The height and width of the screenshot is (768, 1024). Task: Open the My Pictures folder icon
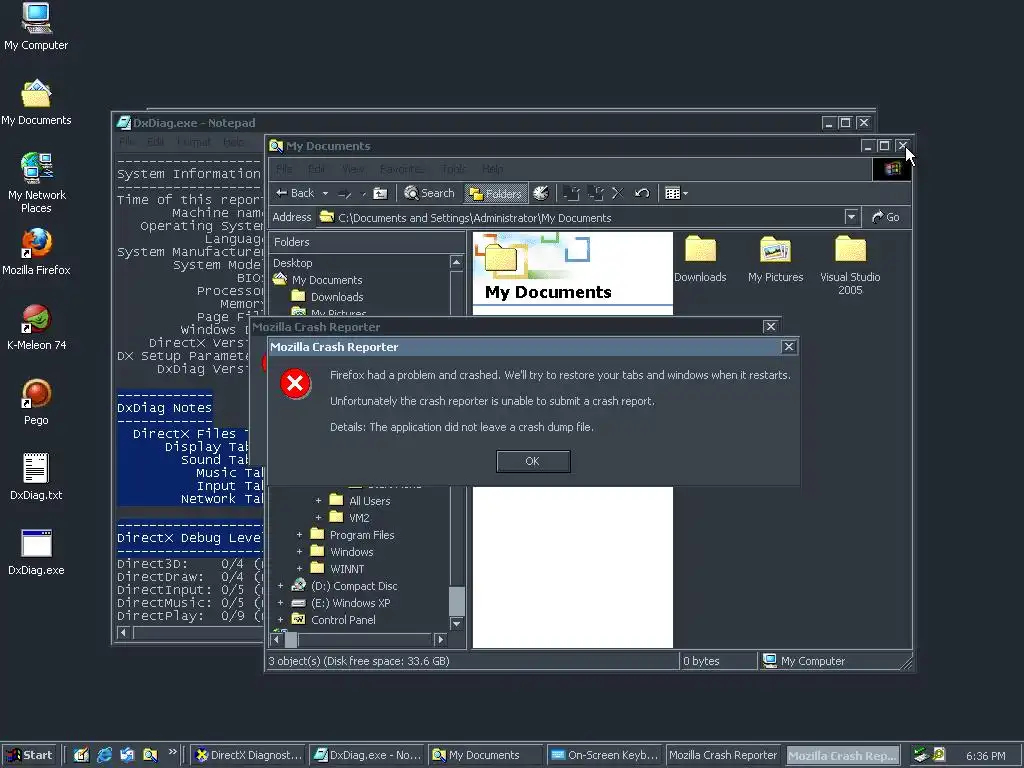coord(775,251)
